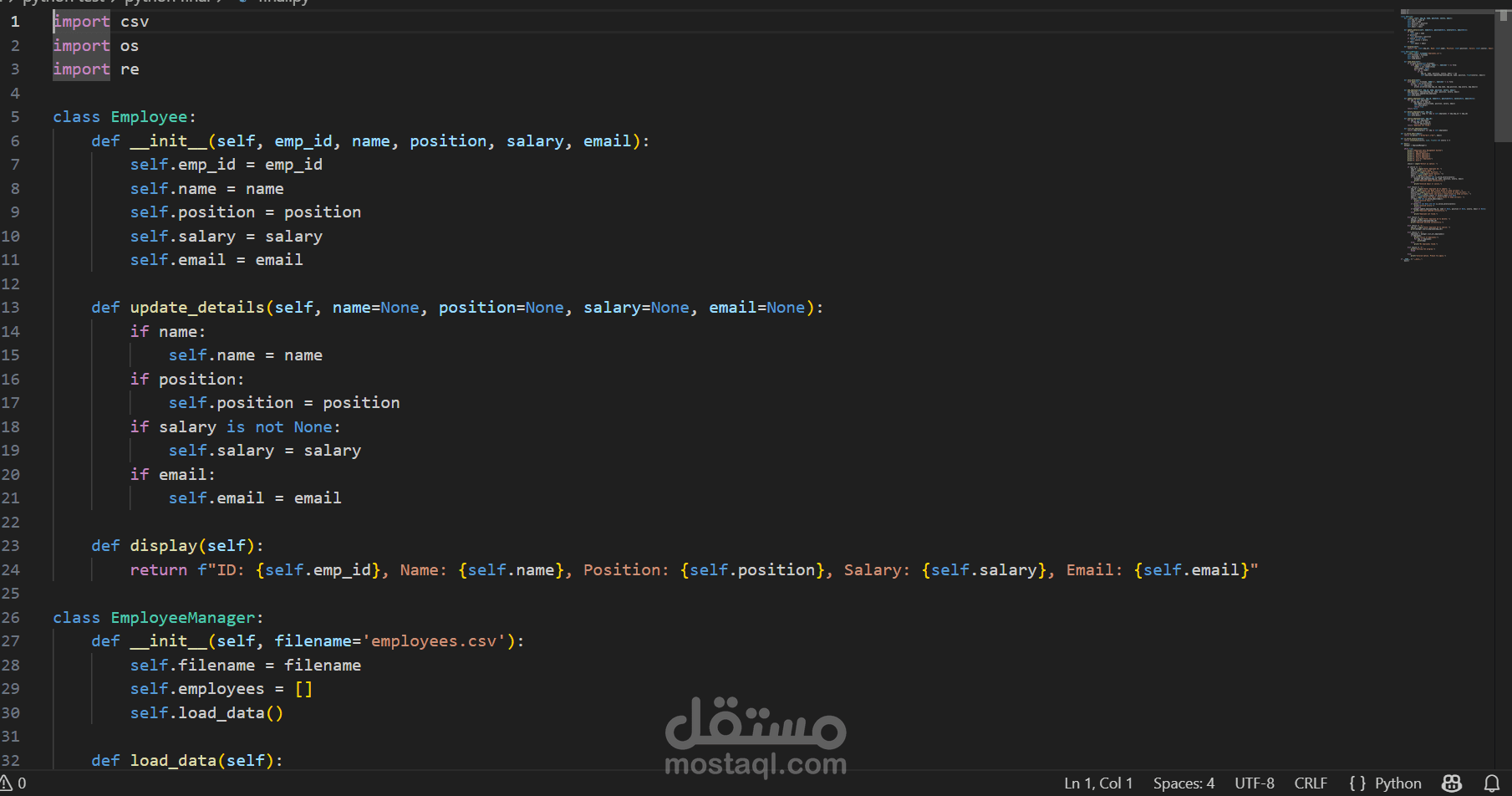
Task: Click 'self.email = email' on line 11
Action: pyautogui.click(x=216, y=260)
